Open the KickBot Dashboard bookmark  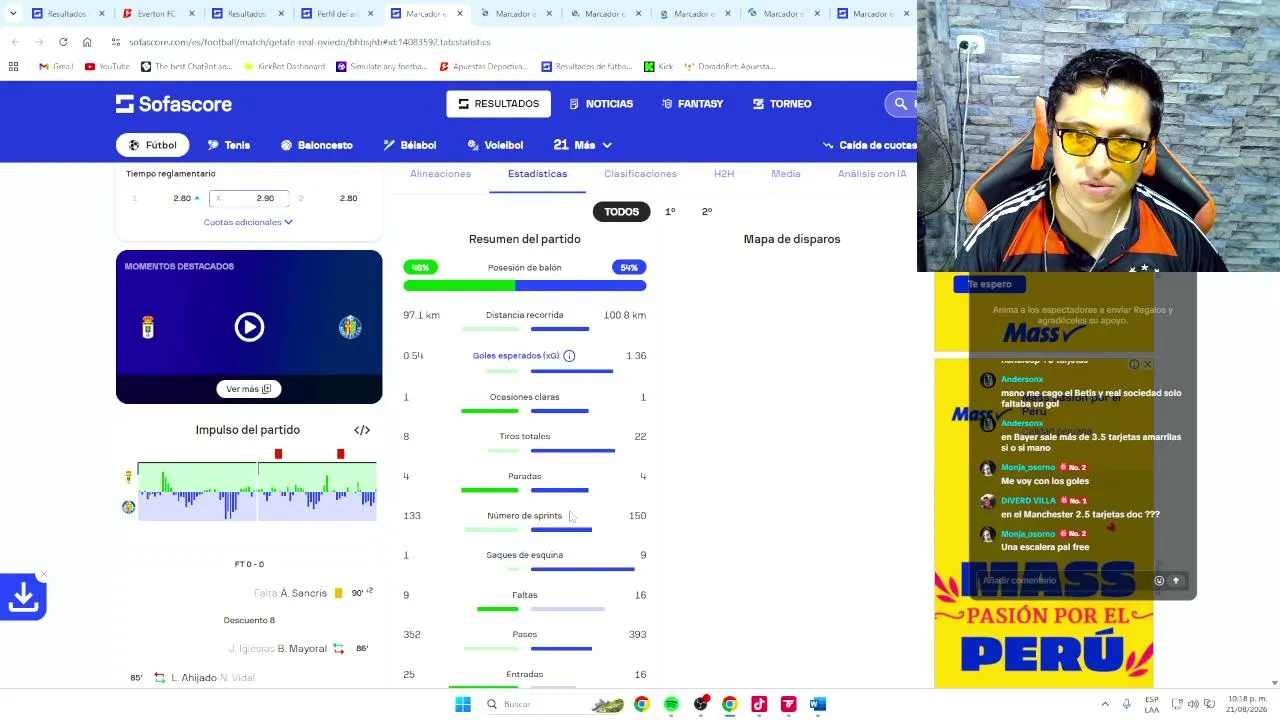283,66
